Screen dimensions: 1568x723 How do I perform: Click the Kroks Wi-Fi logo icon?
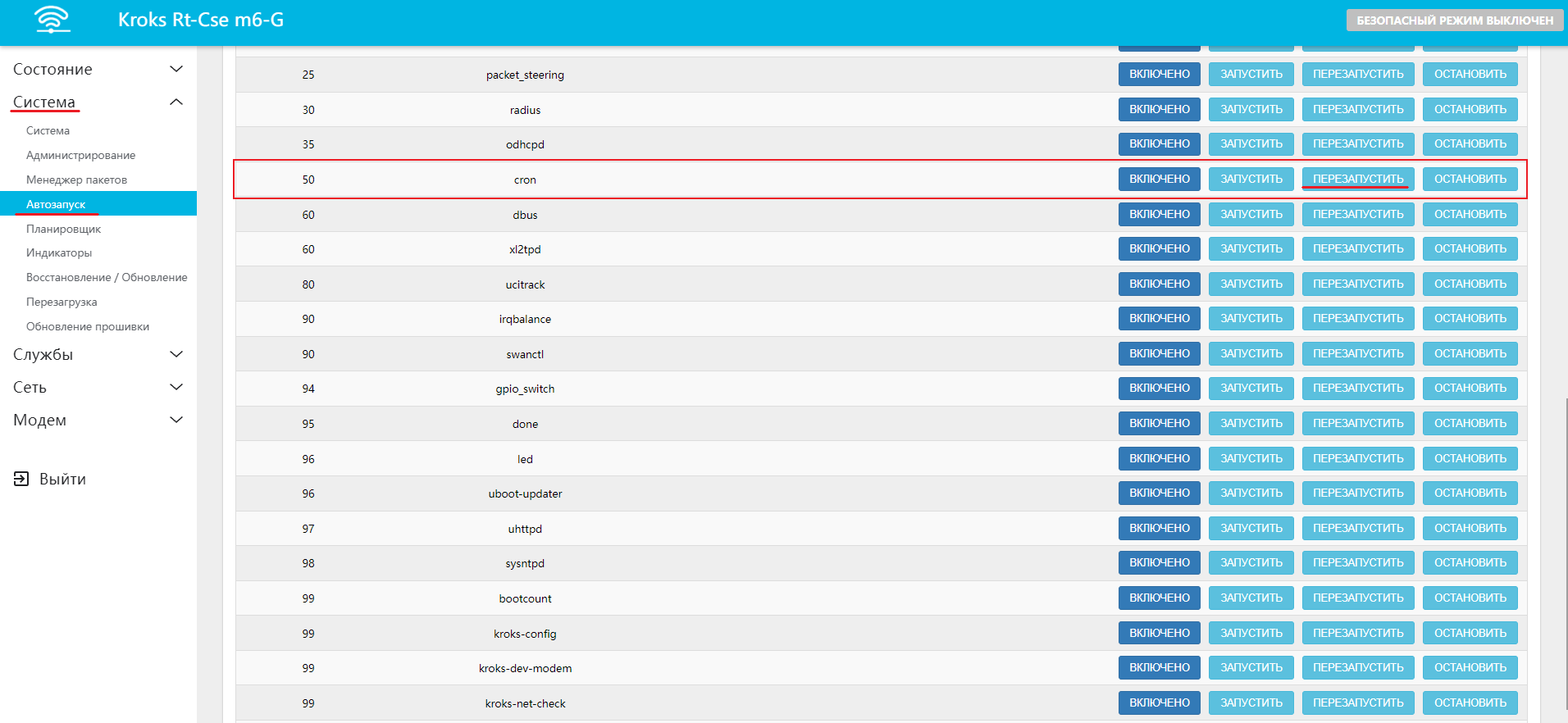point(52,20)
